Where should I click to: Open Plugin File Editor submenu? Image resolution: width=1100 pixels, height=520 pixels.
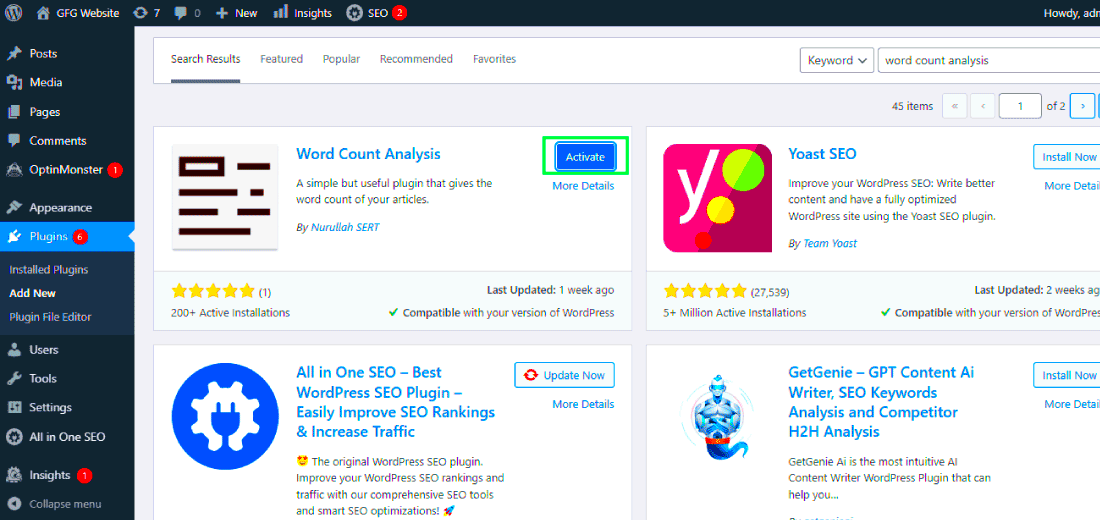pyautogui.click(x=51, y=316)
